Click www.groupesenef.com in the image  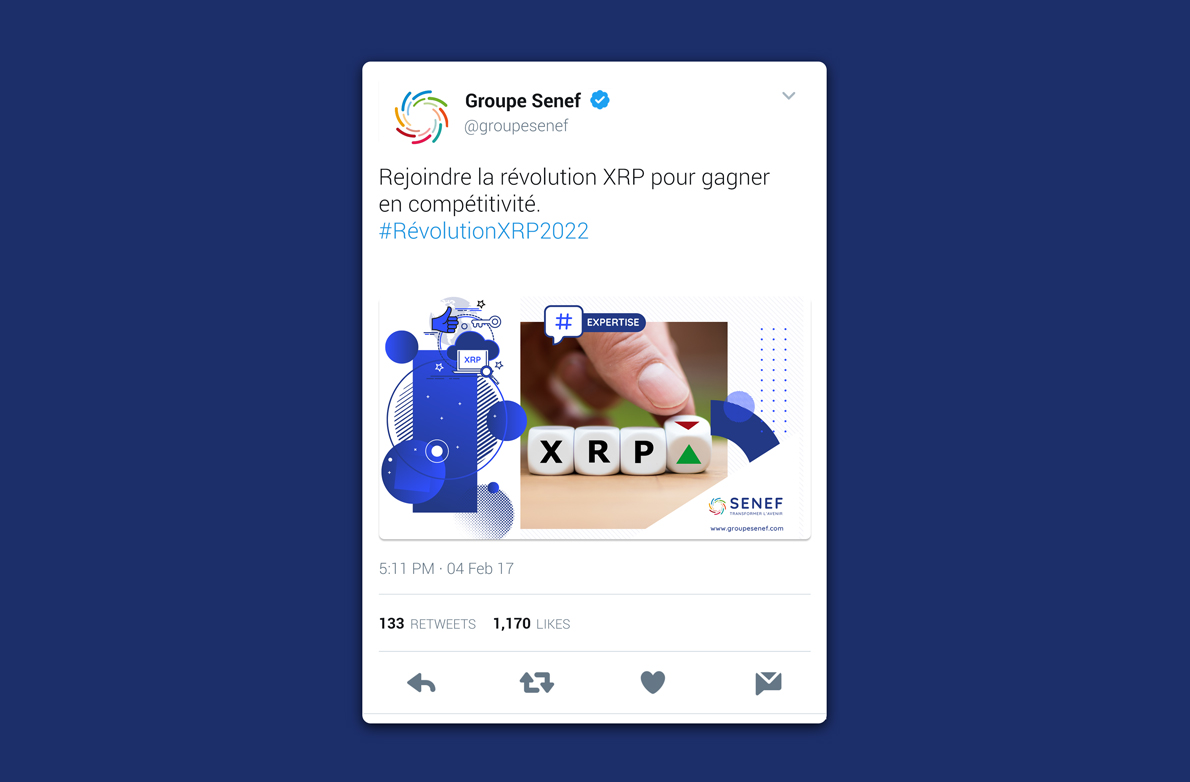pos(747,528)
